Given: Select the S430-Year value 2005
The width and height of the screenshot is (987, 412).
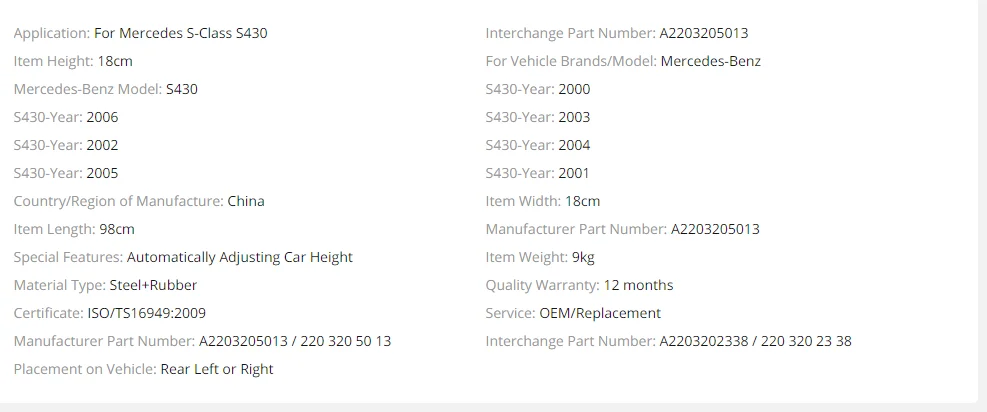Looking at the screenshot, I should 102,173.
